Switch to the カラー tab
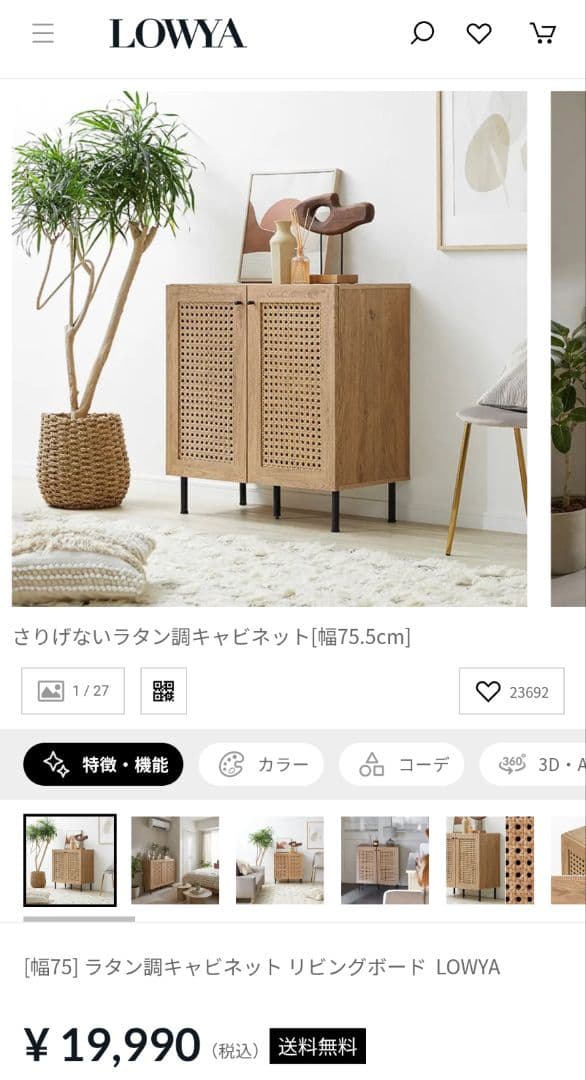 click(x=261, y=765)
